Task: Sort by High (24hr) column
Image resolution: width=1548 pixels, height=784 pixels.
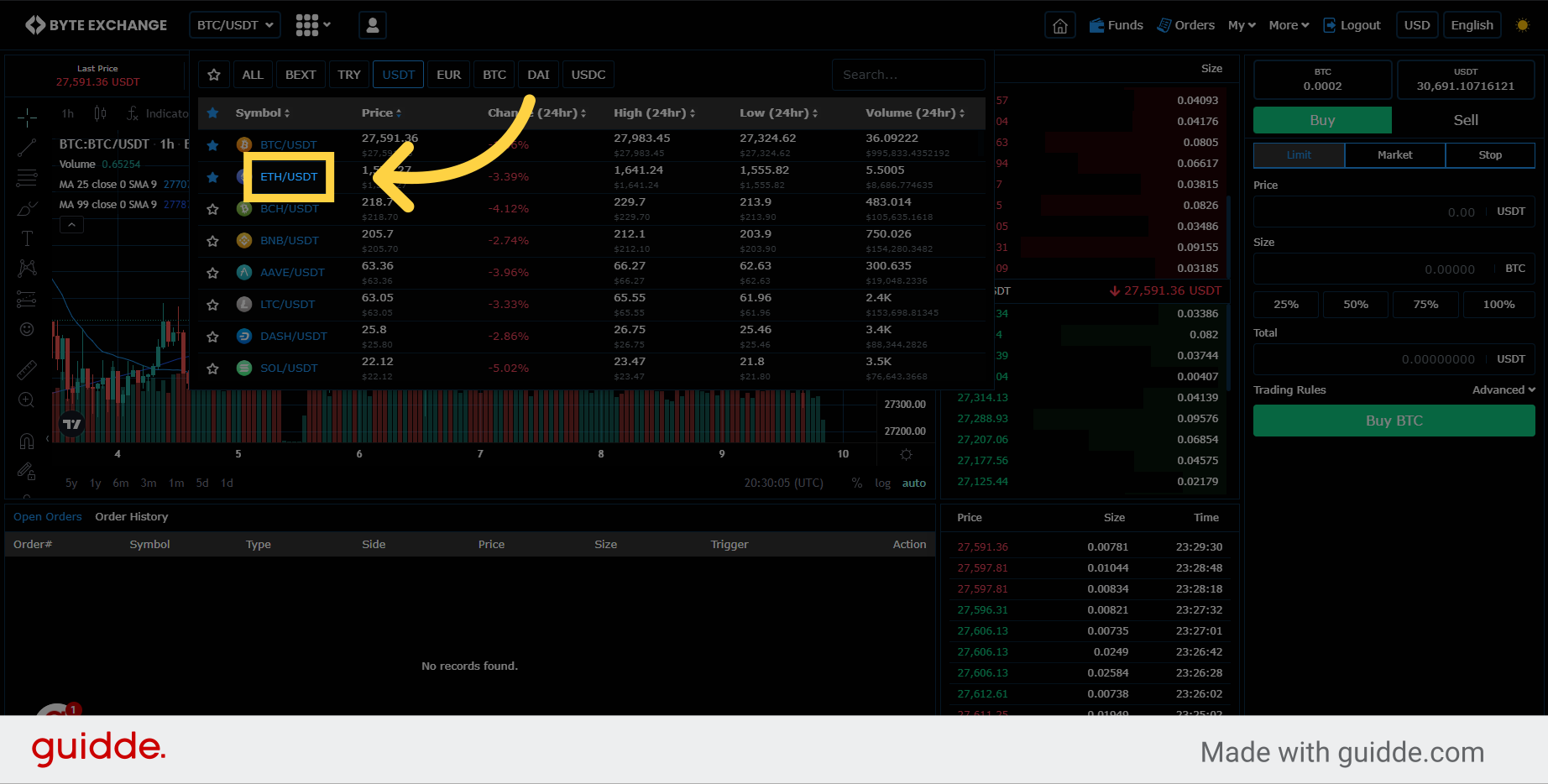Action: click(654, 113)
